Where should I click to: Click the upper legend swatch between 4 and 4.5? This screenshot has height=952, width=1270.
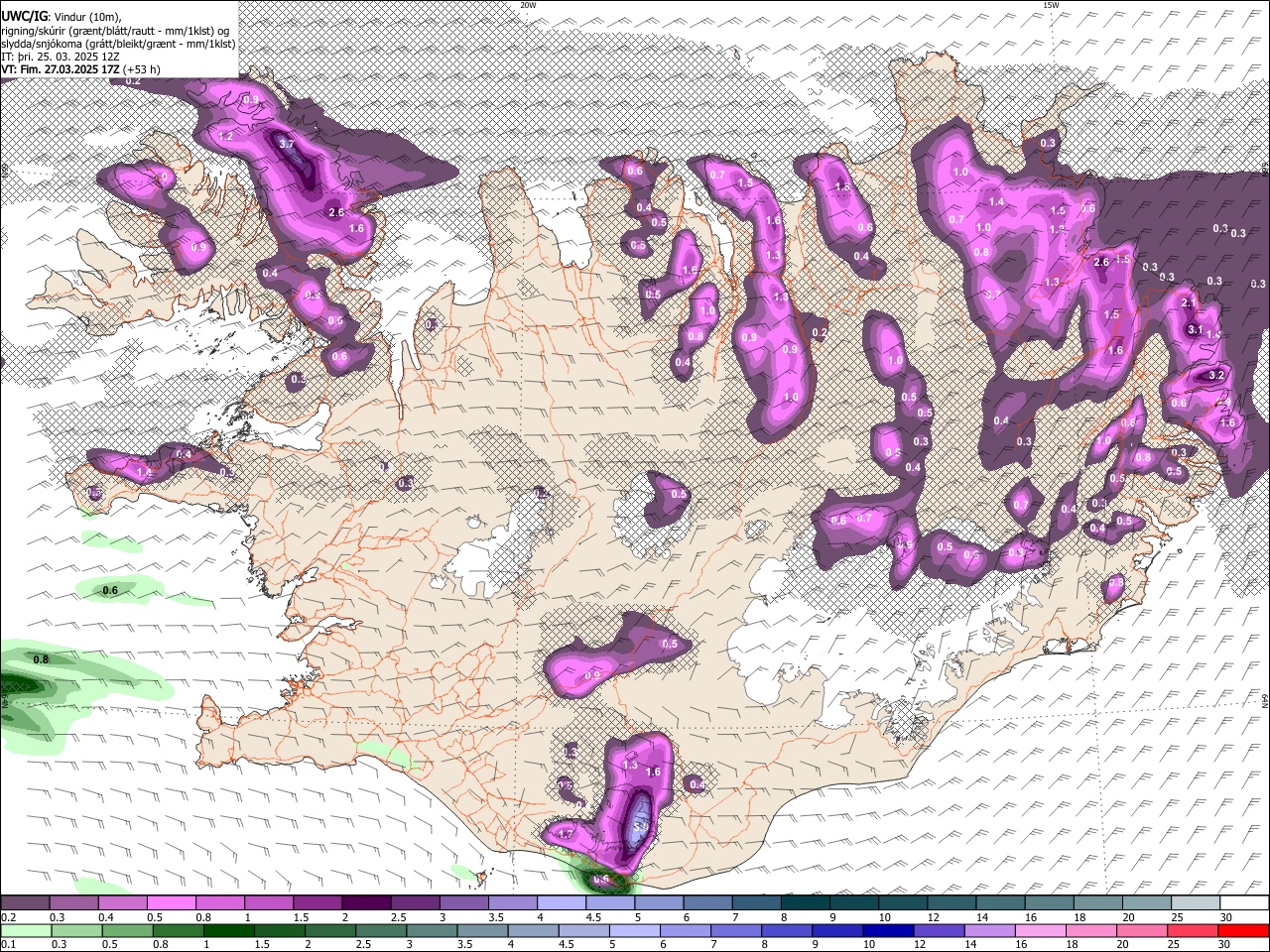561,902
